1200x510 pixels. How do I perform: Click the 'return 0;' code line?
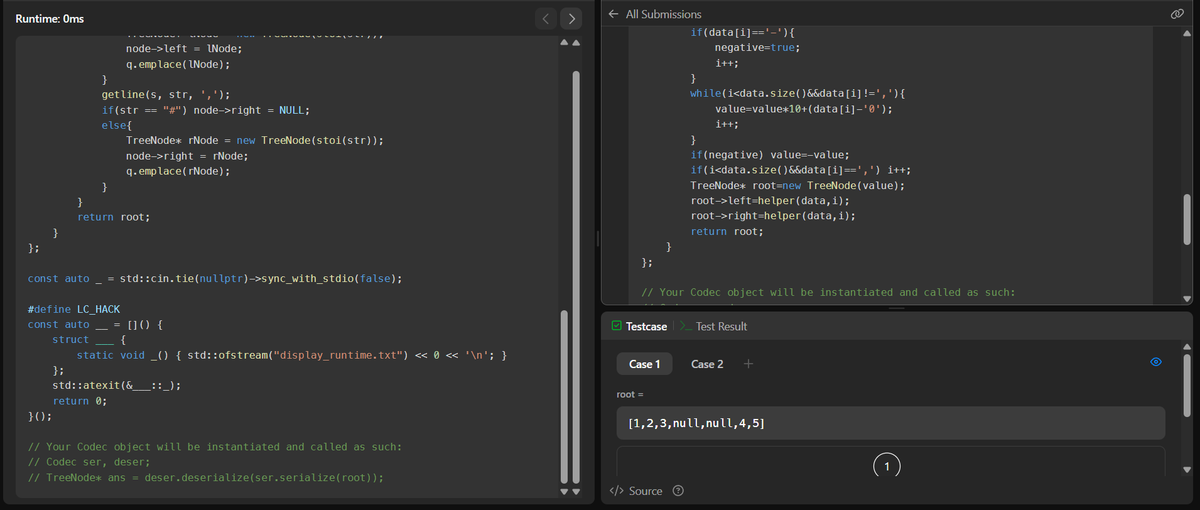[80, 401]
